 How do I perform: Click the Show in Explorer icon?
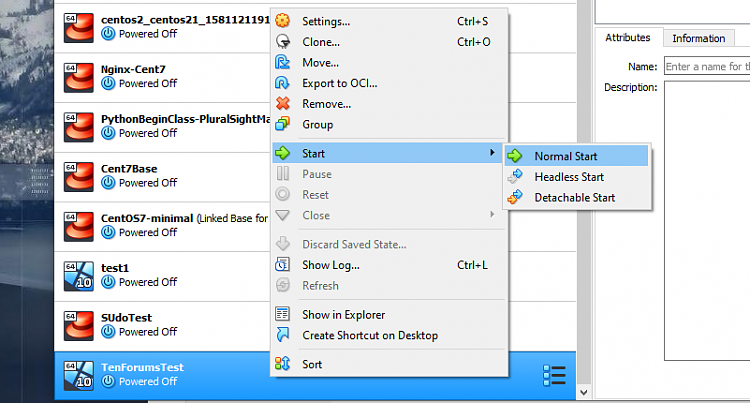(x=282, y=314)
